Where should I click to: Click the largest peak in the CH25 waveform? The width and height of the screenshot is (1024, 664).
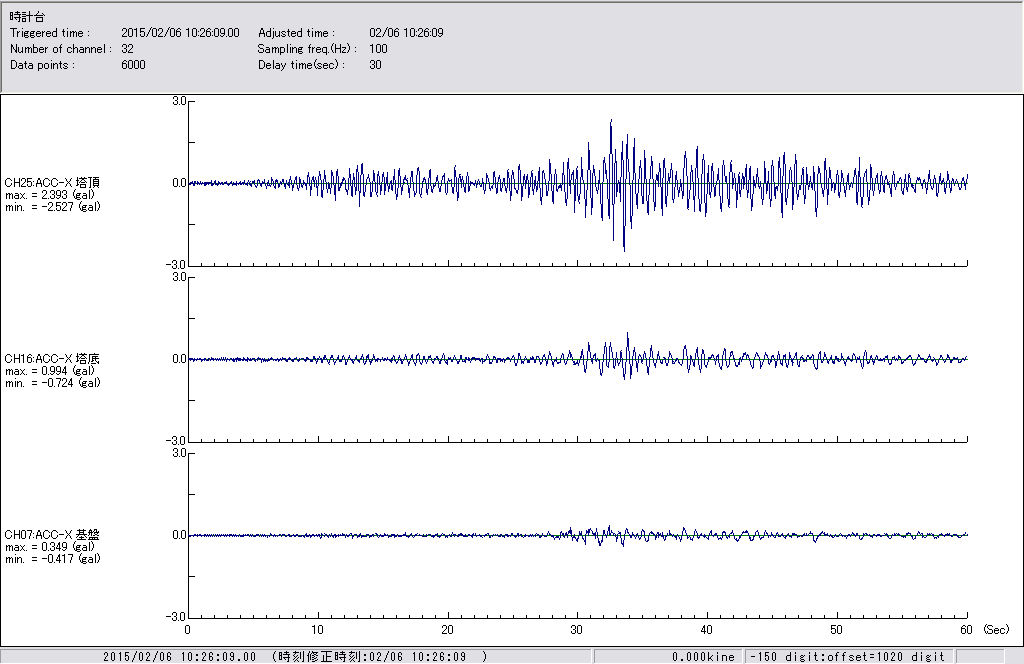tap(610, 122)
